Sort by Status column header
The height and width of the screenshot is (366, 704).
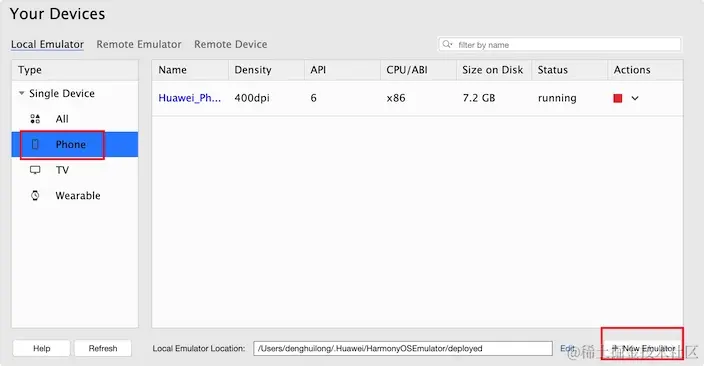[569, 70]
